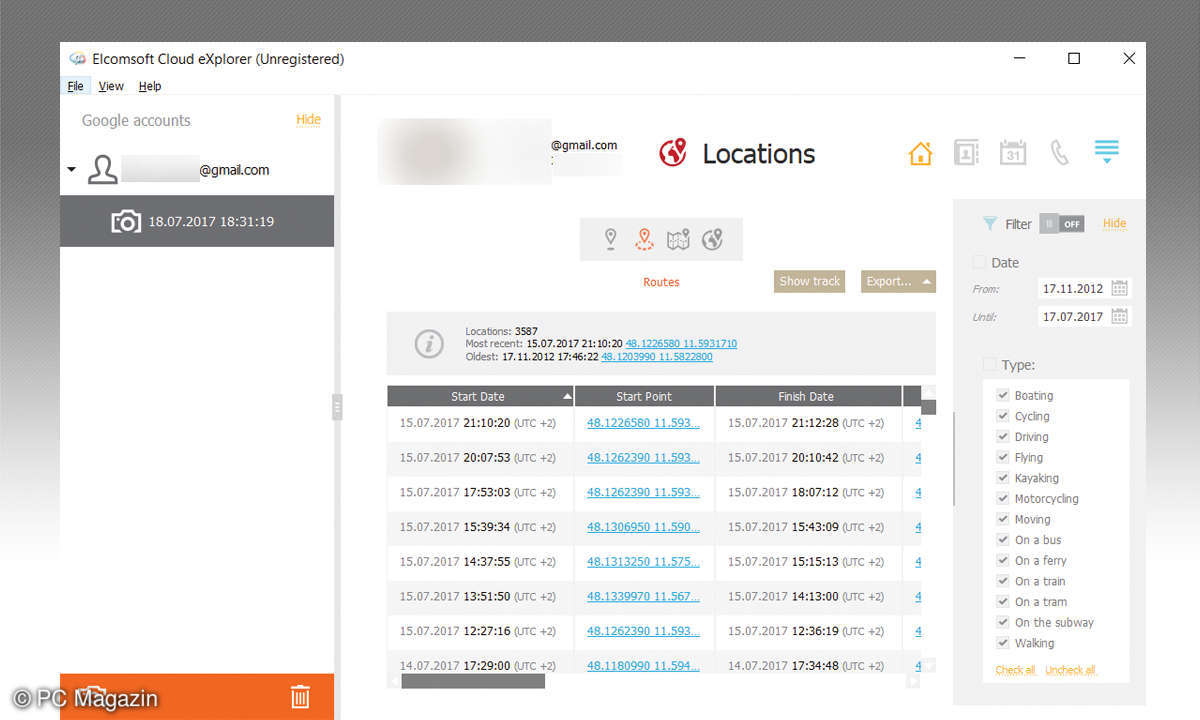Uncheck the On a train type
This screenshot has height=720, width=1200.
1002,581
